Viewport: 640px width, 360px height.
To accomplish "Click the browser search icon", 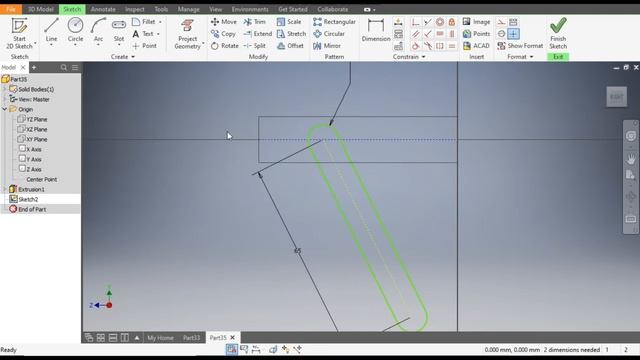I will pyautogui.click(x=64, y=67).
